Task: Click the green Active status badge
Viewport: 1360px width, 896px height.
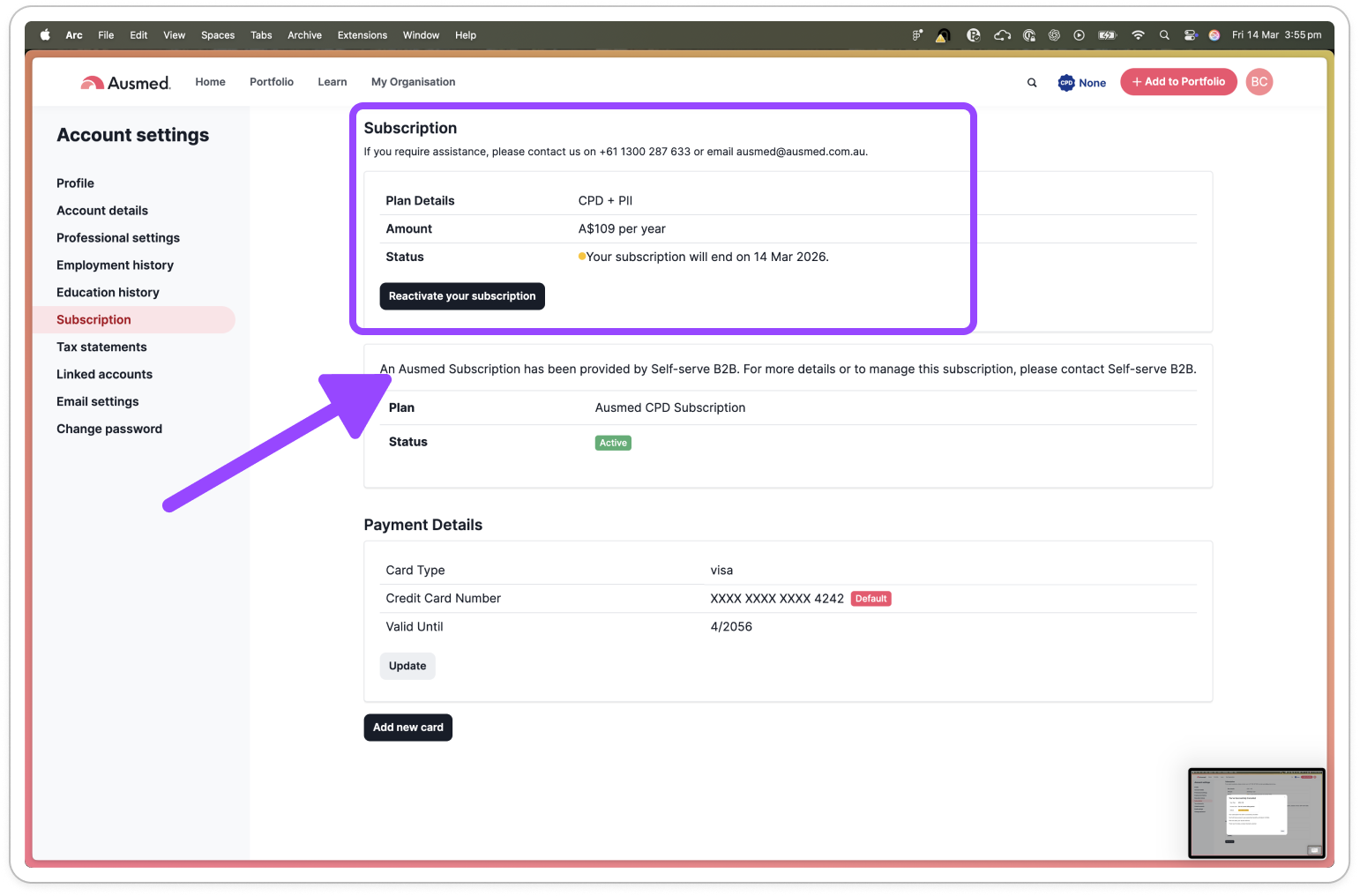Action: (x=613, y=444)
